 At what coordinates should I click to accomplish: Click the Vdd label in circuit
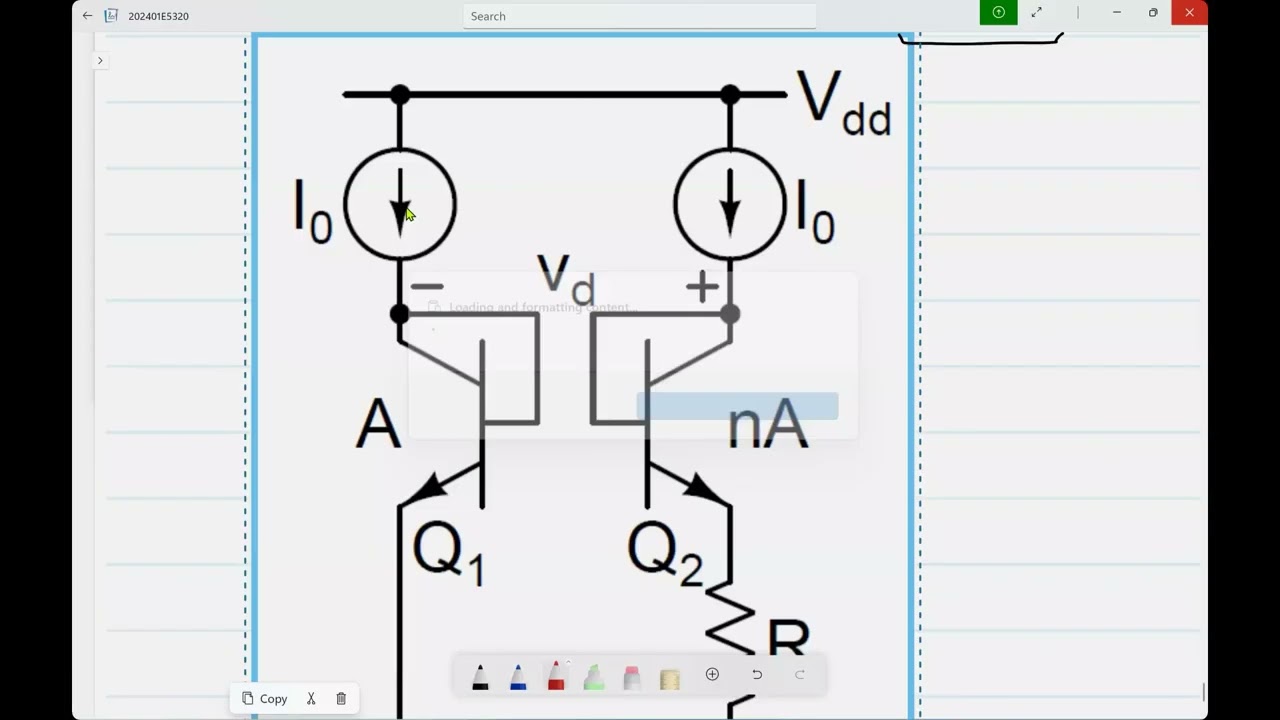click(843, 102)
